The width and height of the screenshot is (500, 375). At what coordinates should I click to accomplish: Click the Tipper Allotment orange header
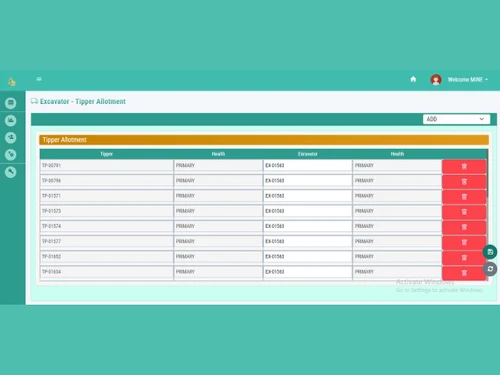coord(264,140)
